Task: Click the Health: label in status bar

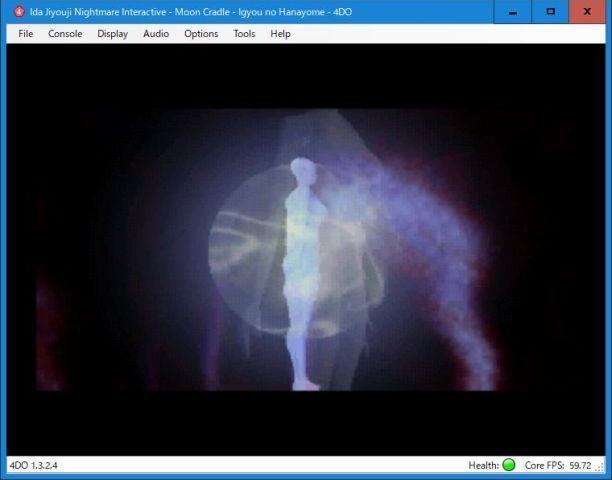Action: [484, 466]
